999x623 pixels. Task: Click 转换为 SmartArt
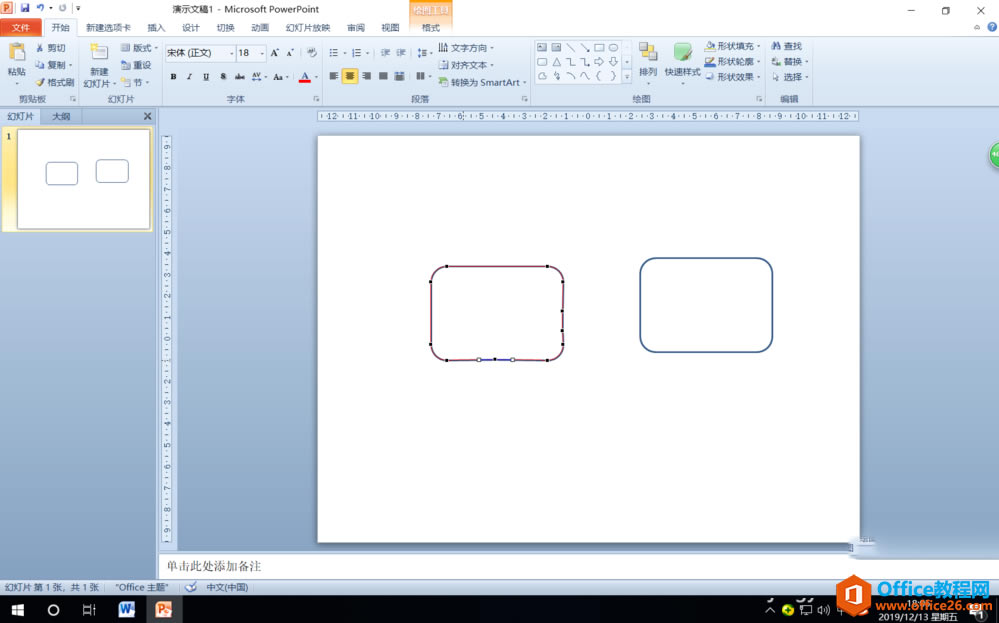click(x=483, y=82)
